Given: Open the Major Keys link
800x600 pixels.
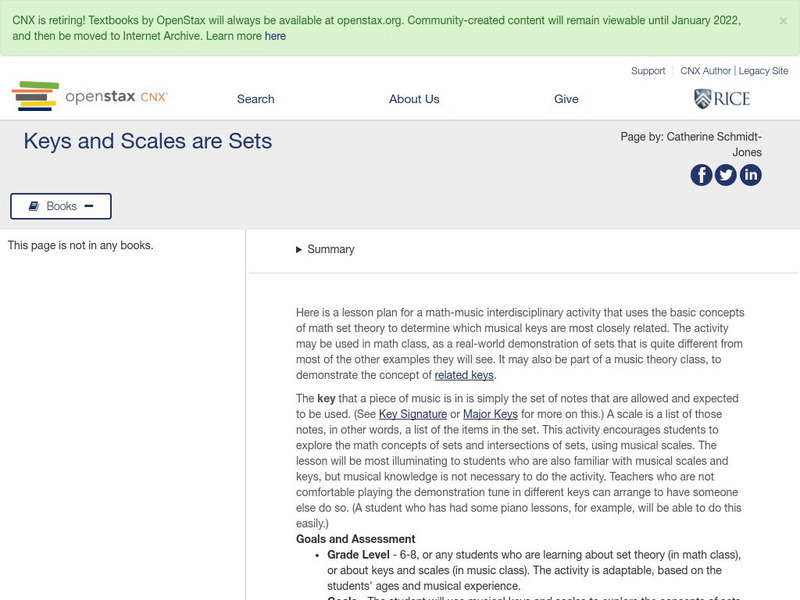Looking at the screenshot, I should (x=490, y=414).
